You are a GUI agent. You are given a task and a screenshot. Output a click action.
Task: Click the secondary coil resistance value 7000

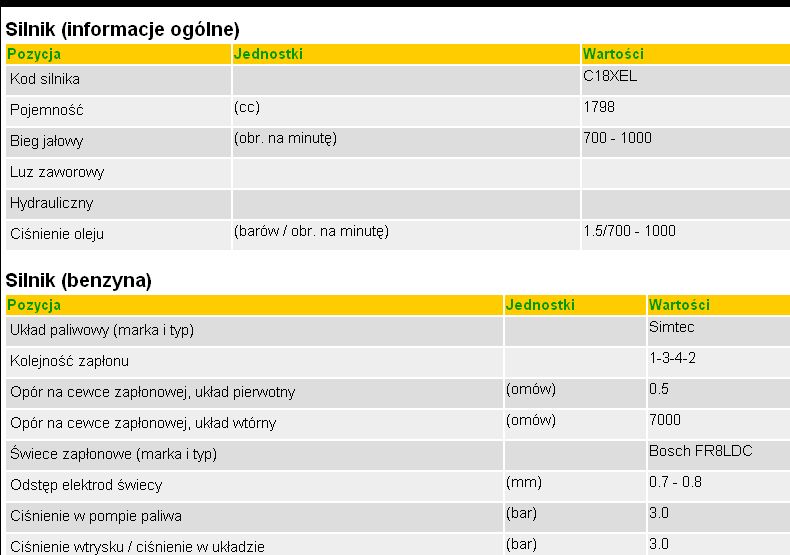click(x=665, y=420)
